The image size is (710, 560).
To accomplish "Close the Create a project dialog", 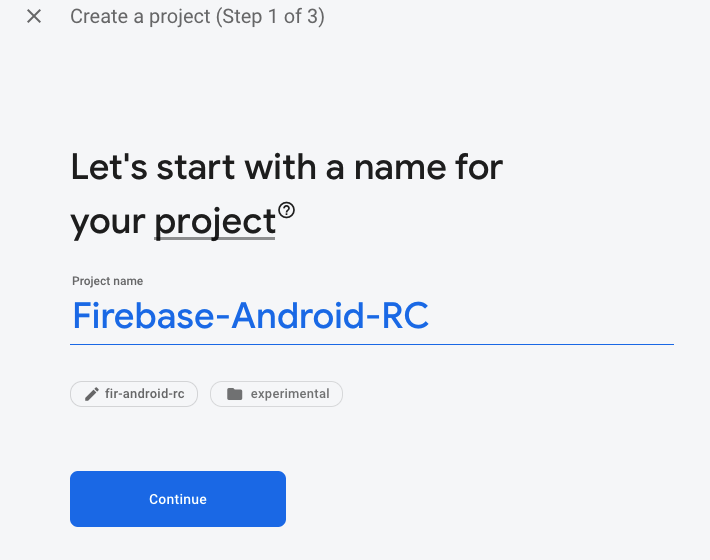I will (34, 17).
